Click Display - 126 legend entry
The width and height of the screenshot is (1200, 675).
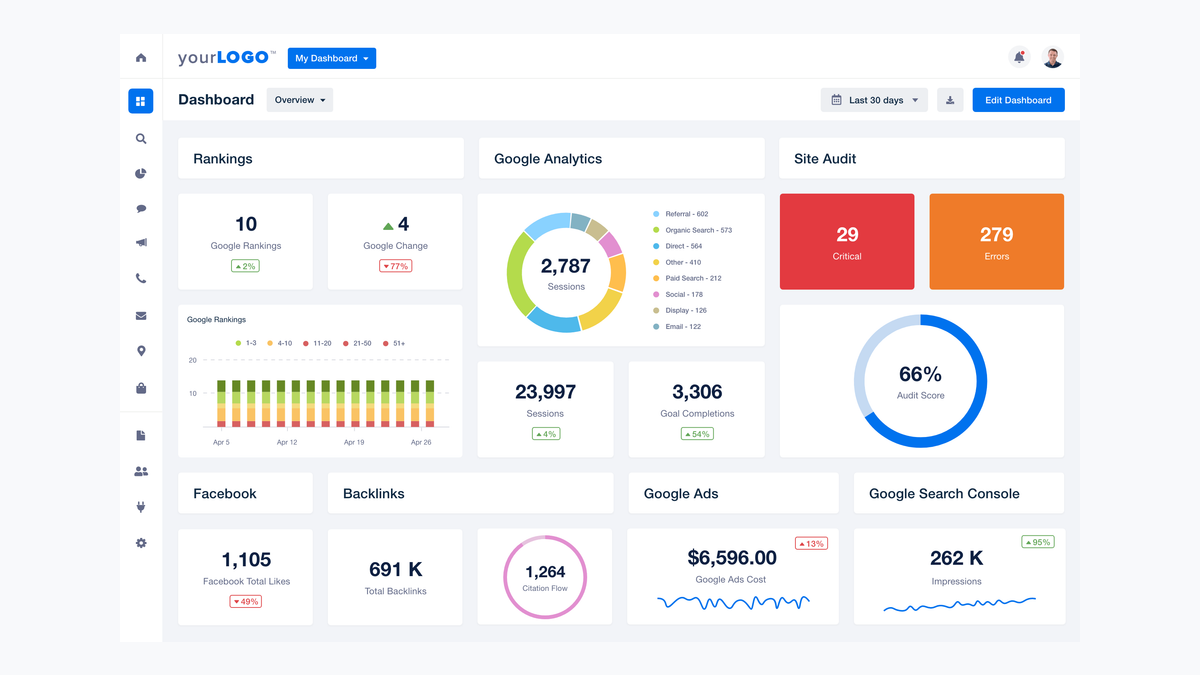tap(680, 310)
